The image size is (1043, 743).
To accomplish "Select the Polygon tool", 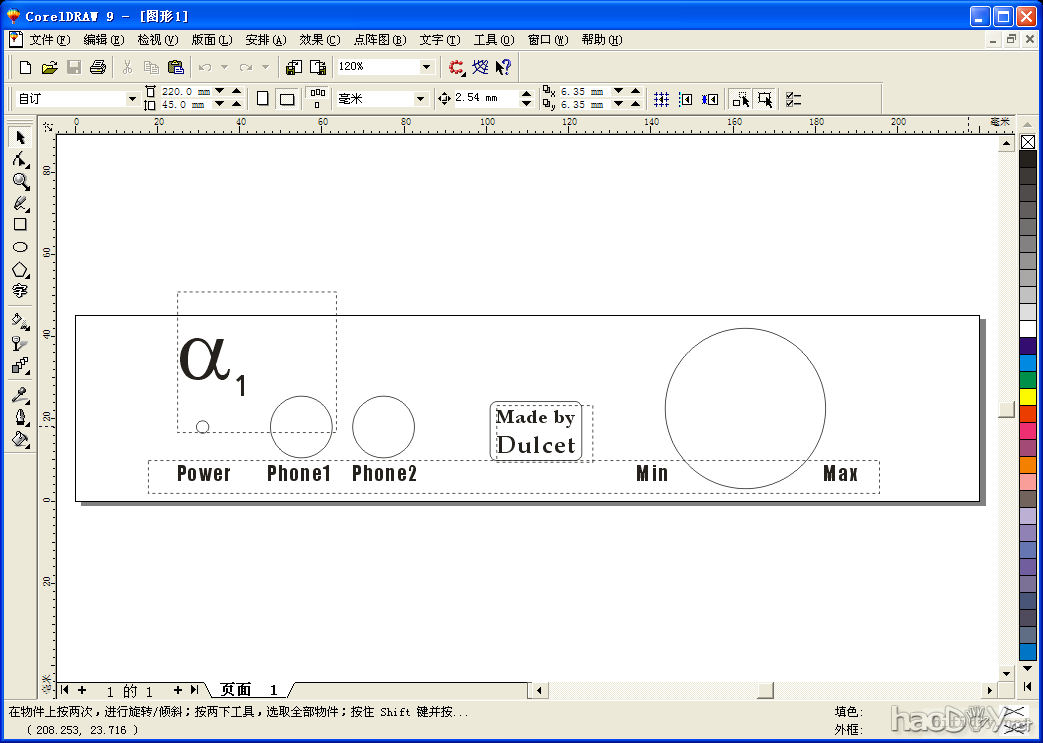I will click(x=20, y=269).
